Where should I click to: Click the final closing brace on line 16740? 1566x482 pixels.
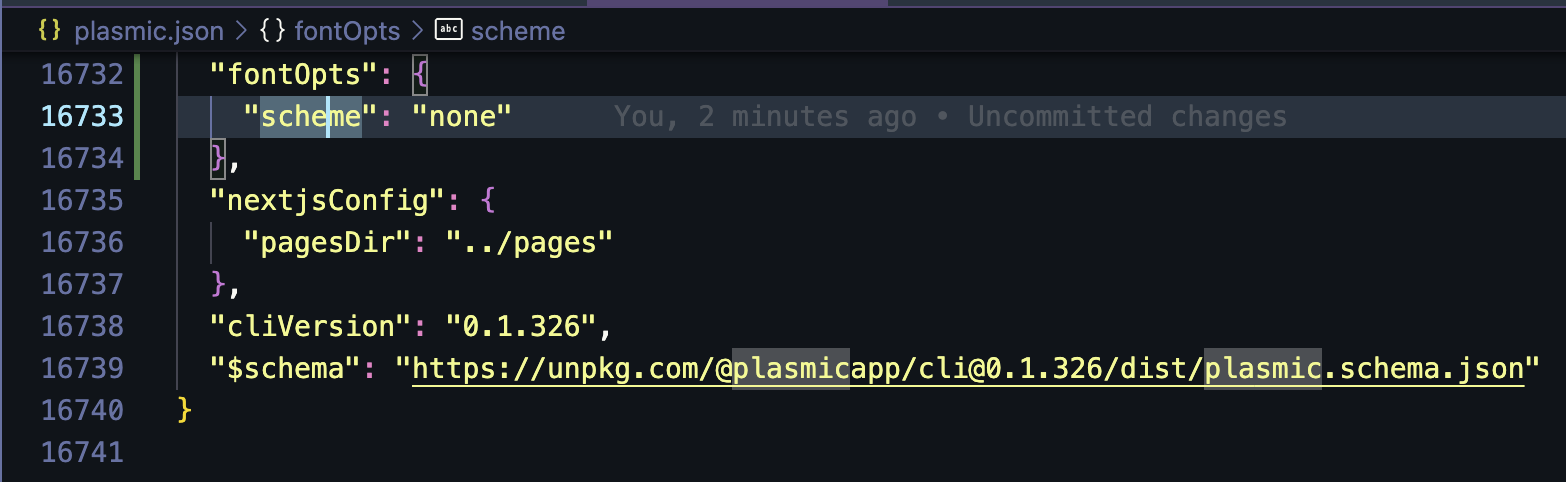[184, 411]
